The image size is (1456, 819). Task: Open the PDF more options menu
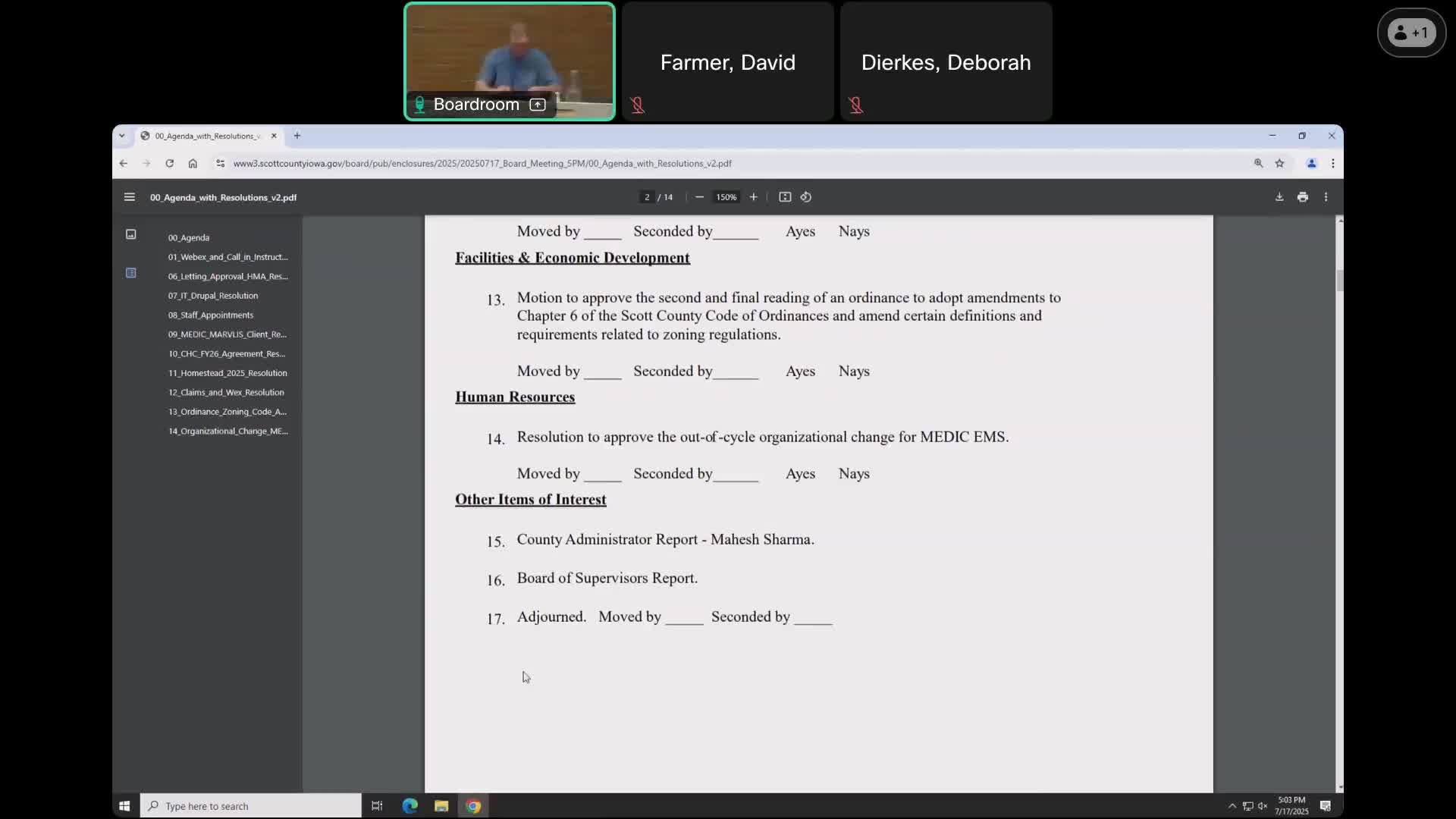coord(1326,196)
